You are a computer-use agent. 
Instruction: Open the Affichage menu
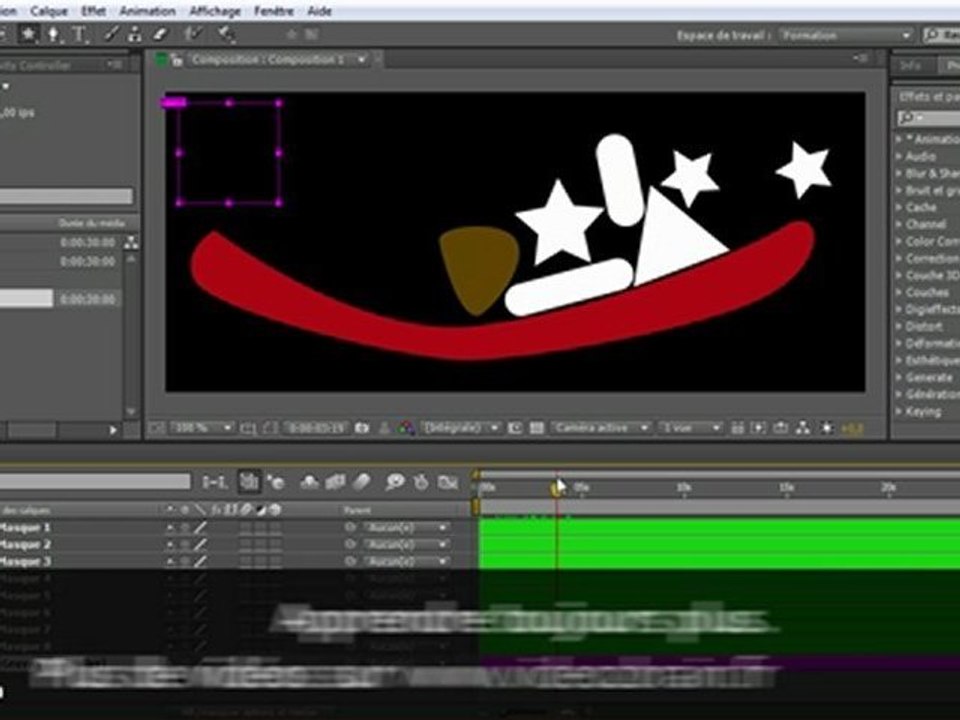point(215,11)
